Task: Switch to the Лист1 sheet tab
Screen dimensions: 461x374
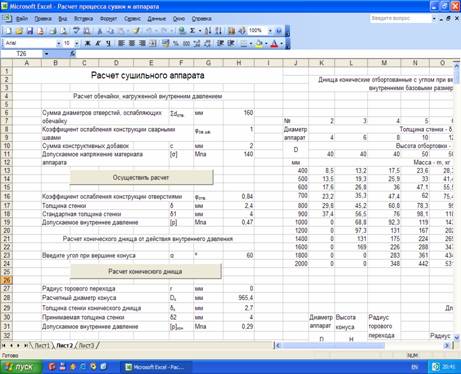Action: pyautogui.click(x=42, y=346)
